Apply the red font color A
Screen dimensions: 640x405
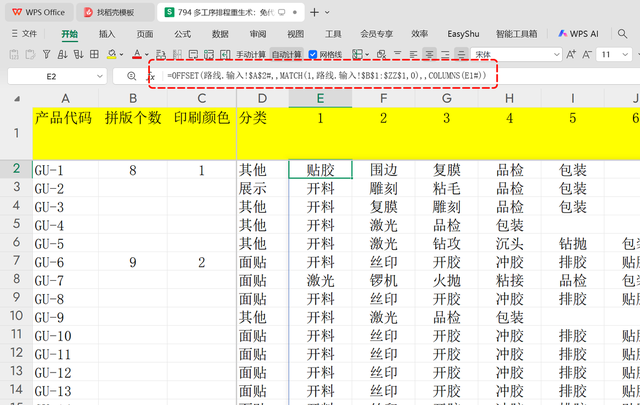[137, 54]
